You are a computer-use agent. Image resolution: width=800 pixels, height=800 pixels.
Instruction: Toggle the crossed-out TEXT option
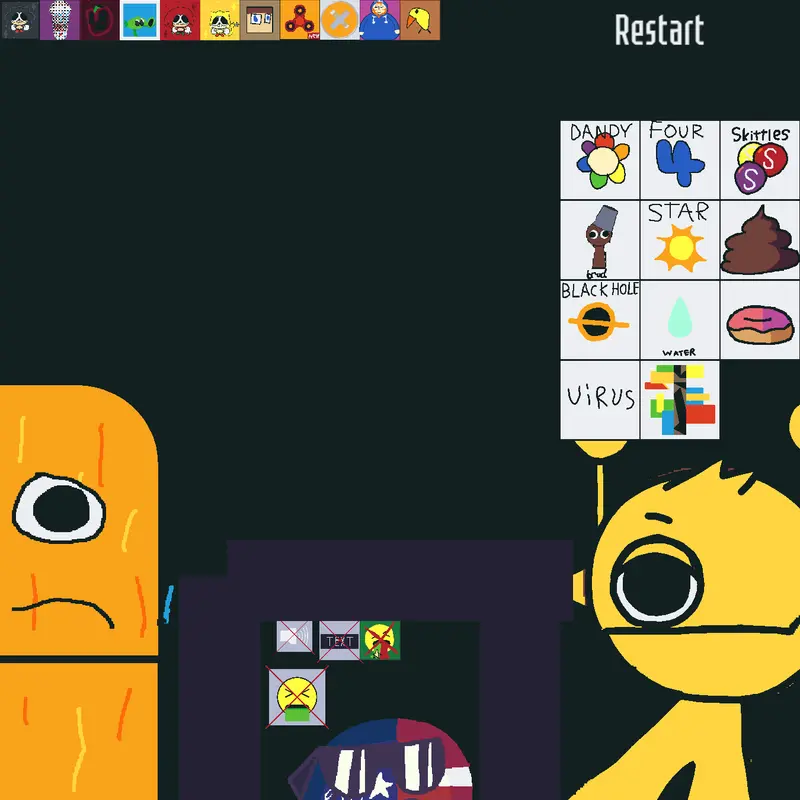pos(339,641)
